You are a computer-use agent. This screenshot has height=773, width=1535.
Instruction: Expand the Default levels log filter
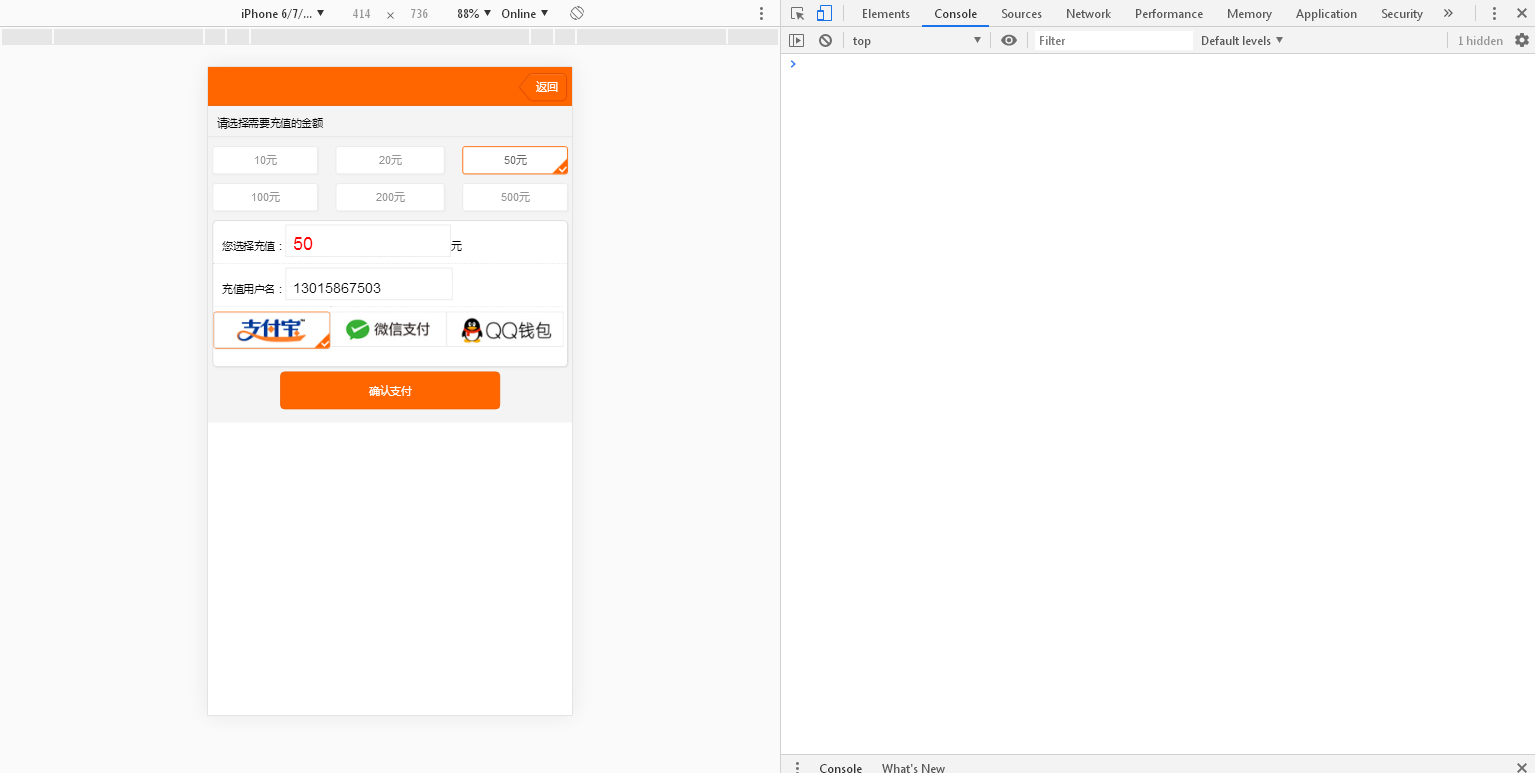[1241, 41]
